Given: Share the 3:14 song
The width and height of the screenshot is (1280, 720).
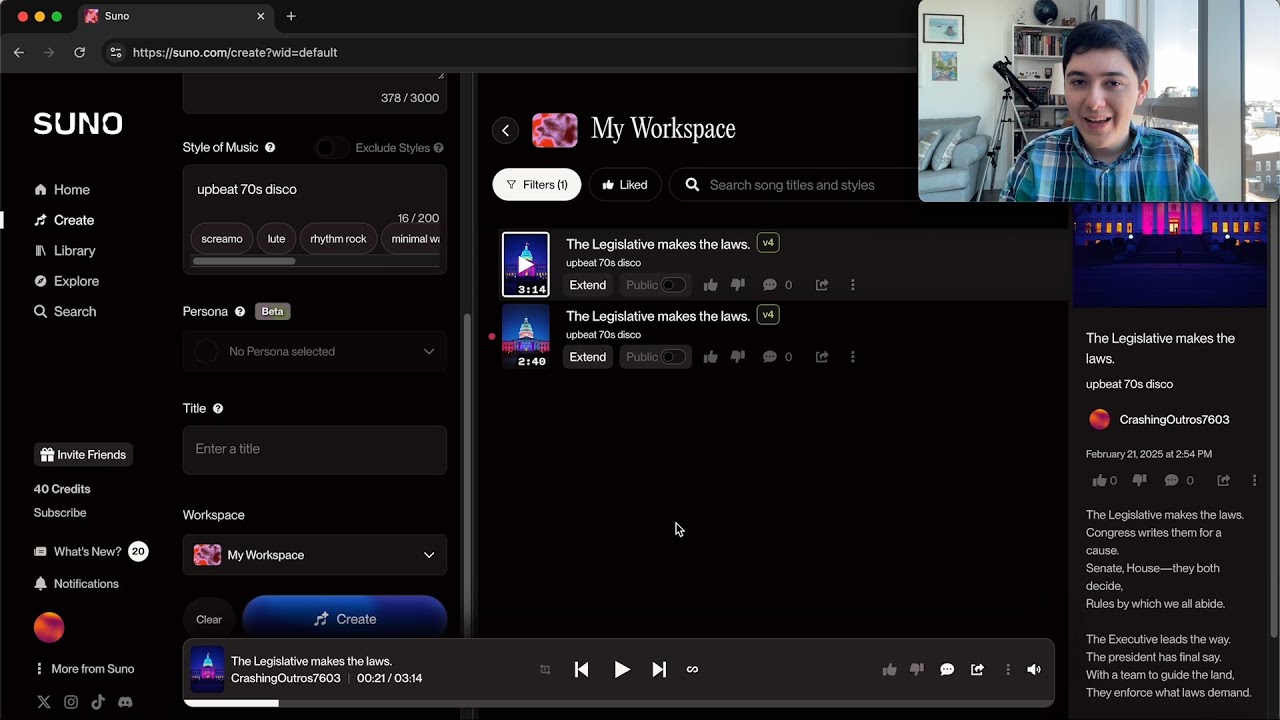Looking at the screenshot, I should [x=822, y=285].
